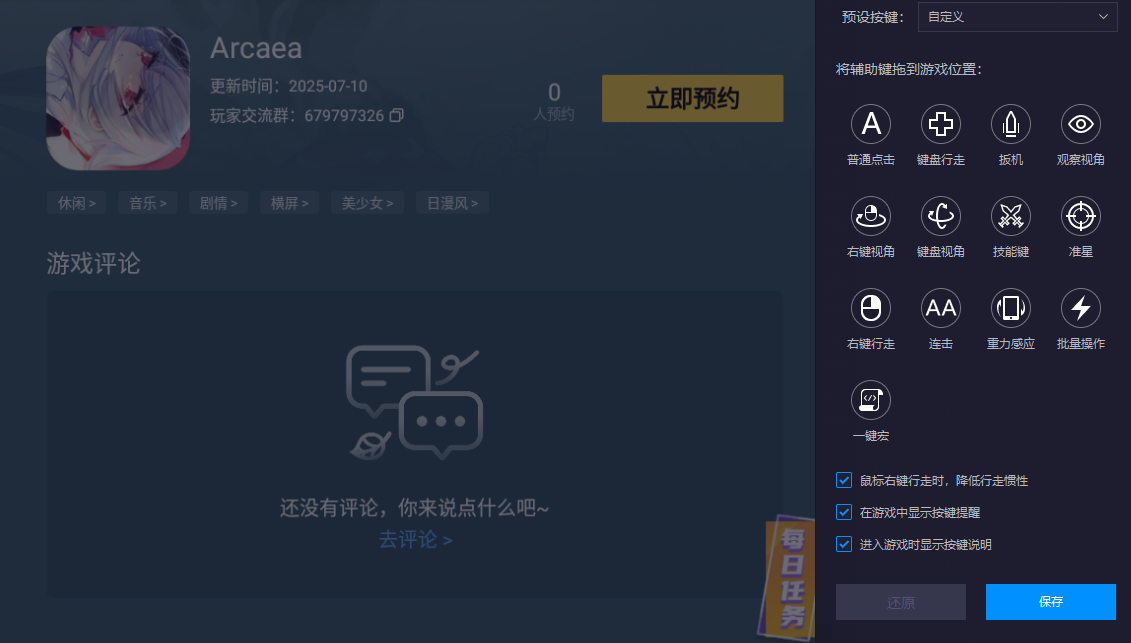Open the 预设按键 preset dropdown
Viewport: 1131px width, 643px height.
pyautogui.click(x=1017, y=17)
